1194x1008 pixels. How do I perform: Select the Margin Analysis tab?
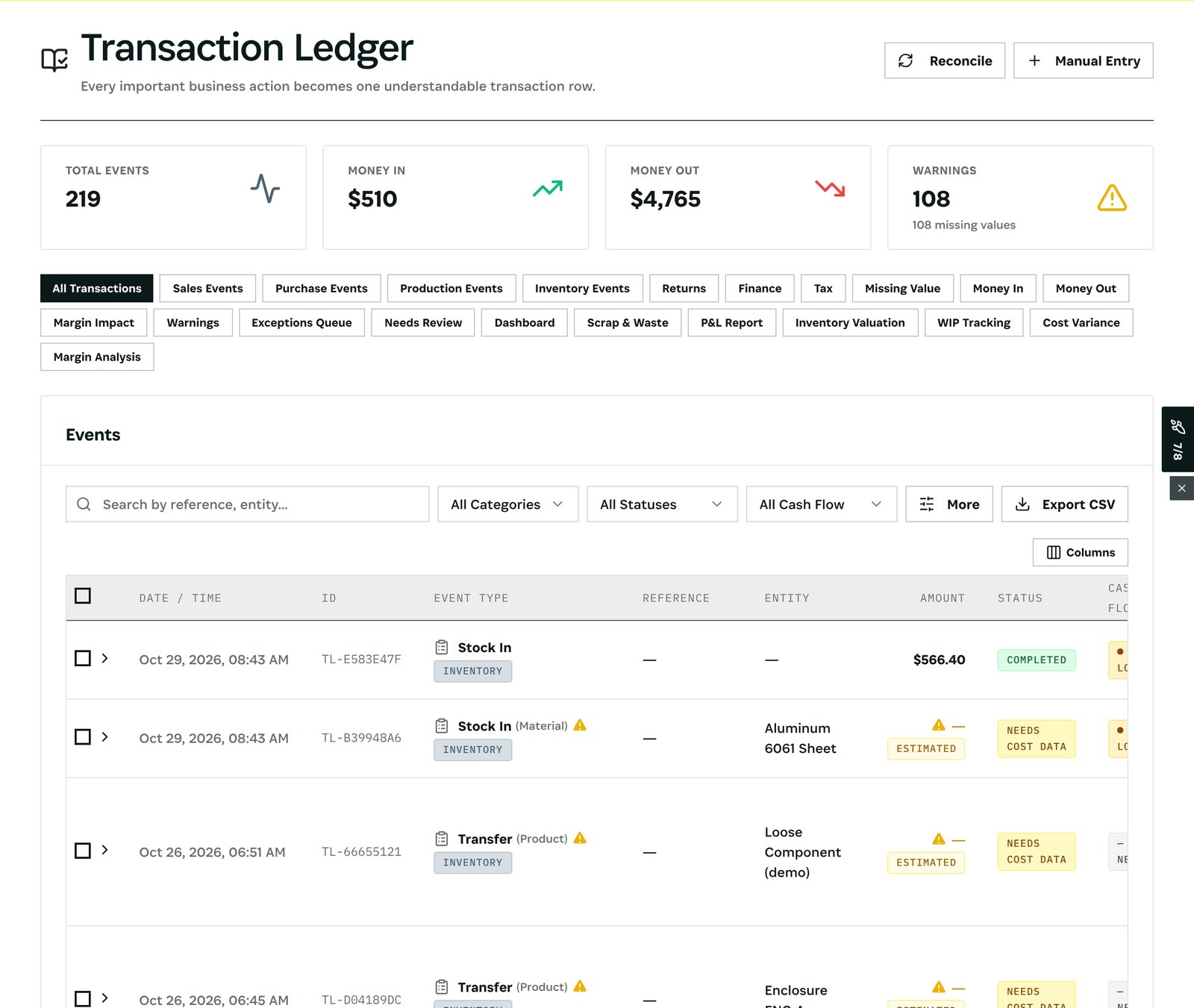pos(97,357)
